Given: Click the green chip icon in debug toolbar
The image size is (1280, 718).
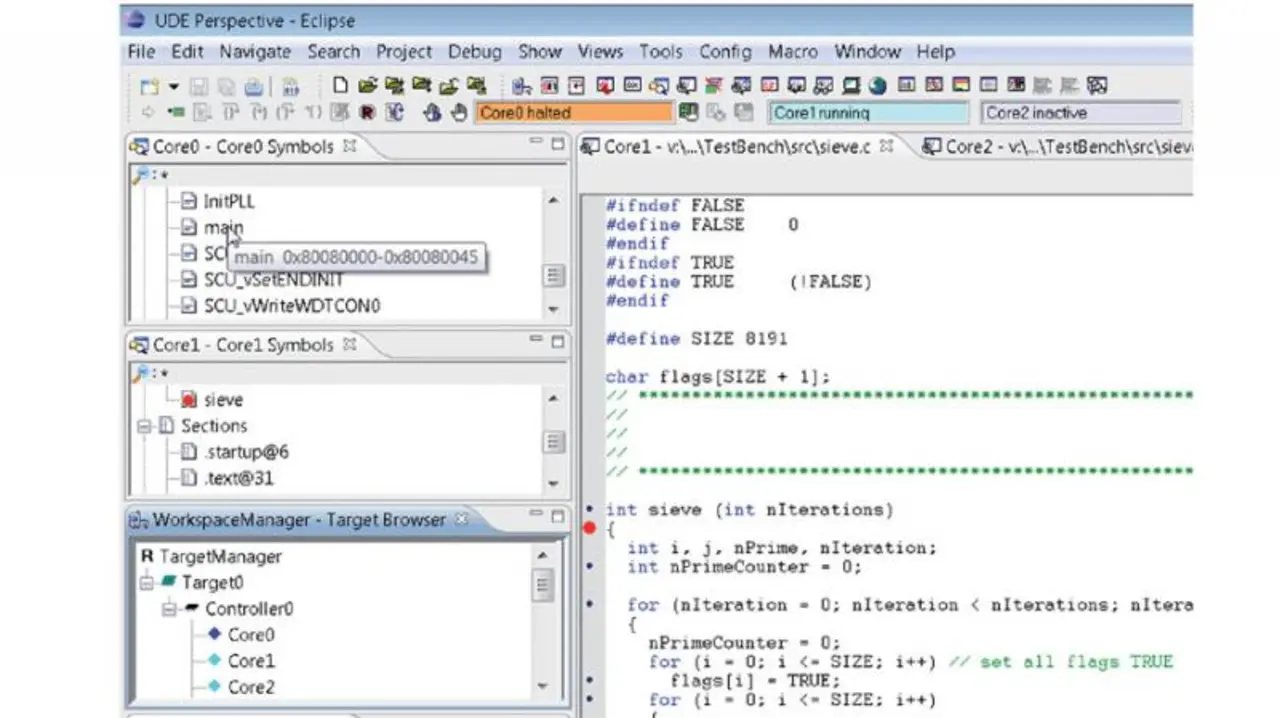Looking at the screenshot, I should coord(177,113).
